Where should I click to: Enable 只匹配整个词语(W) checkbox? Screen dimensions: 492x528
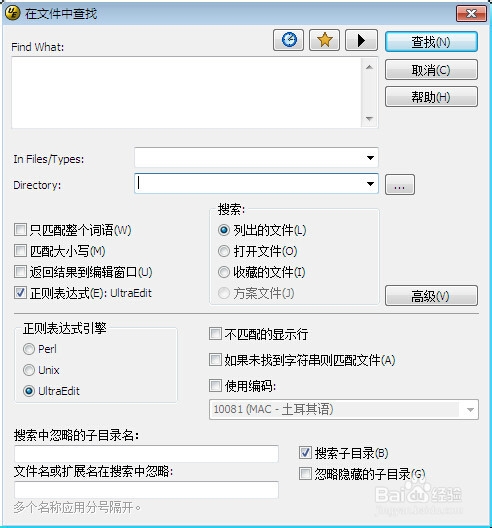coord(20,230)
